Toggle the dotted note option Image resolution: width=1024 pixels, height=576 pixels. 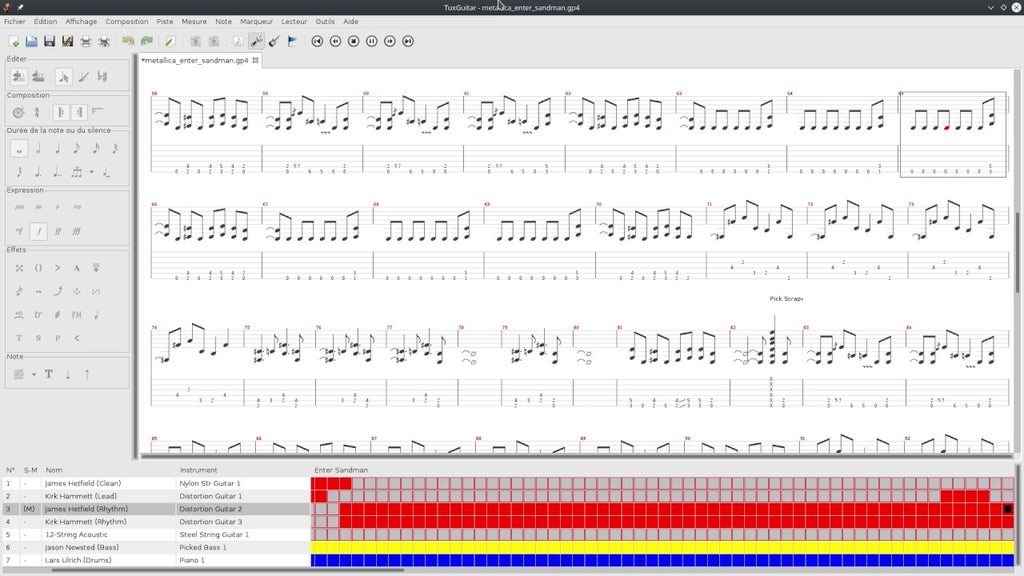click(x=38, y=172)
